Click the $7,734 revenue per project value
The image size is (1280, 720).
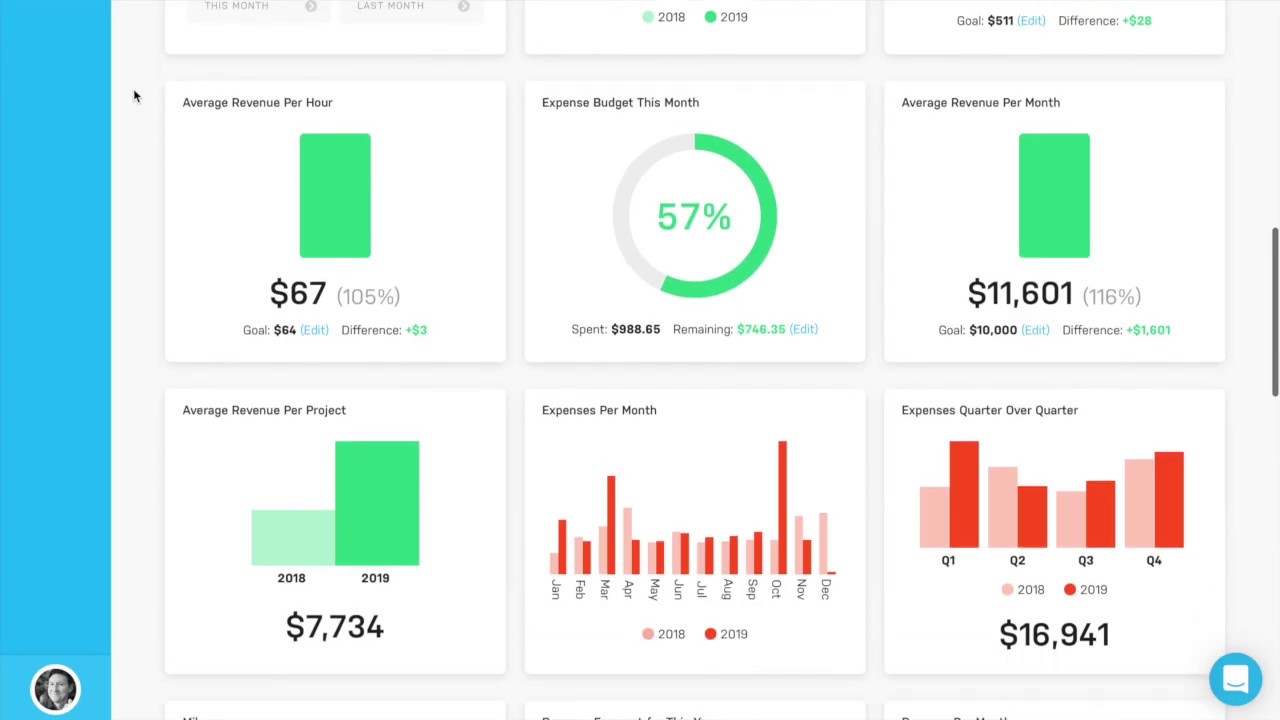pyautogui.click(x=335, y=627)
